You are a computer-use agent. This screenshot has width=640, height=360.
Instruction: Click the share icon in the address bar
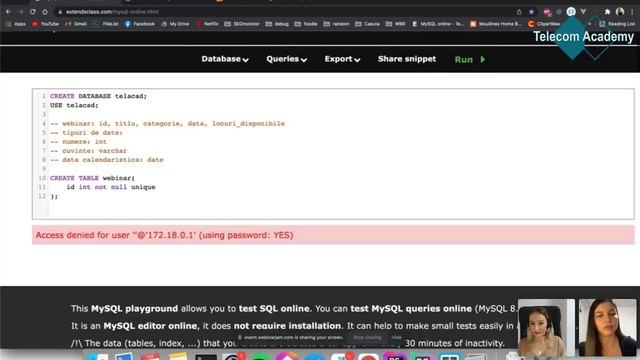[x=519, y=12]
